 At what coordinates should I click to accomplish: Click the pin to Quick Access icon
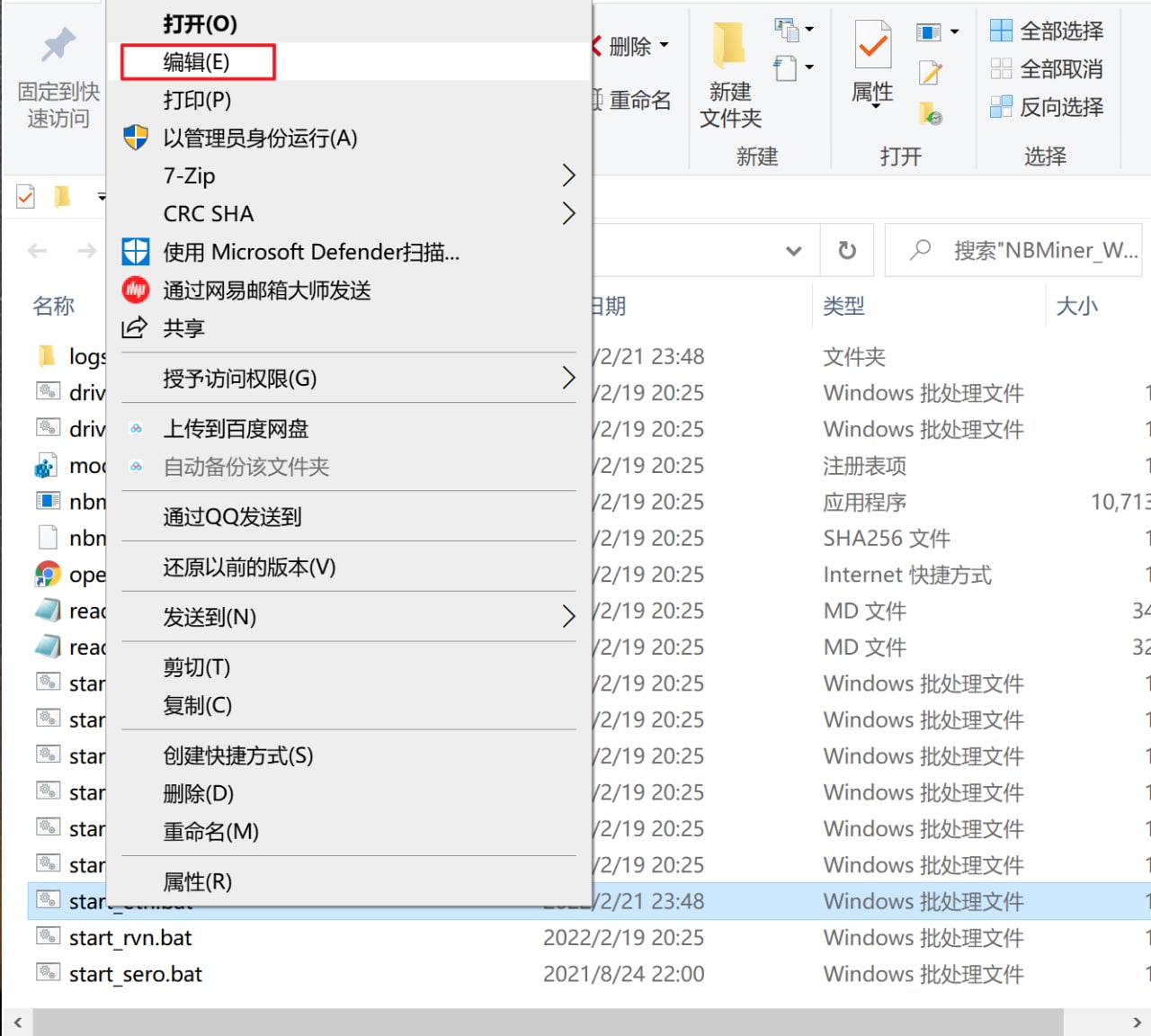point(58,45)
